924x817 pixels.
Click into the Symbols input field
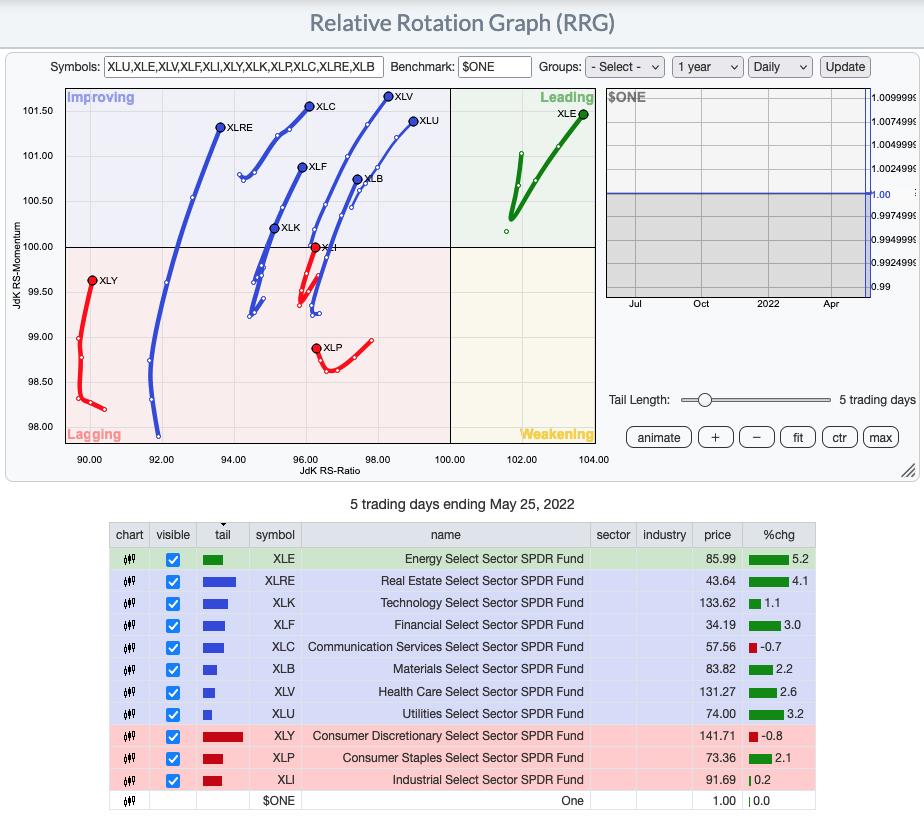pyautogui.click(x=244, y=67)
